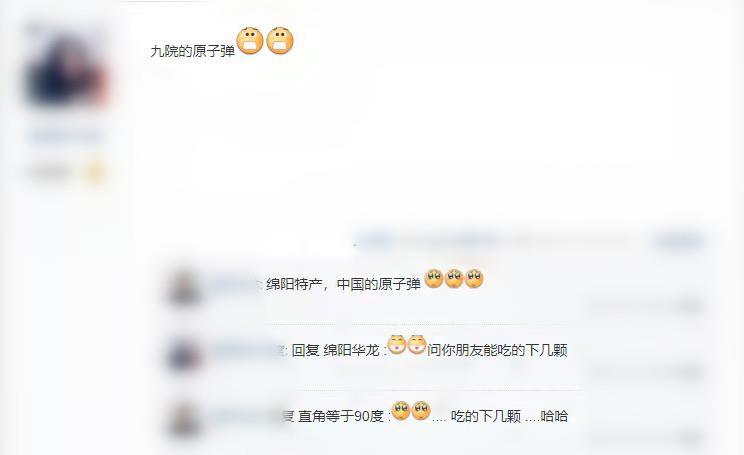Click the first masked-face emoji in the post
Screen dimensions: 744x455
[x=250, y=41]
